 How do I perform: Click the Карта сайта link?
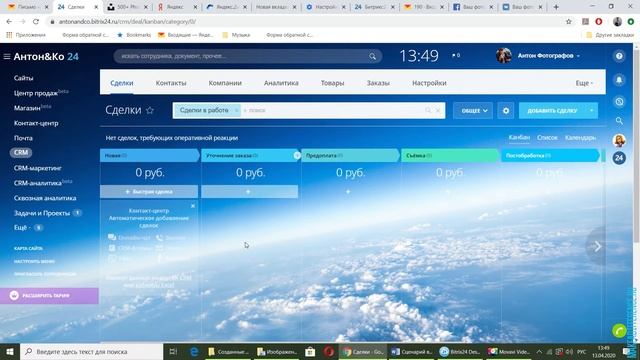pos(28,248)
